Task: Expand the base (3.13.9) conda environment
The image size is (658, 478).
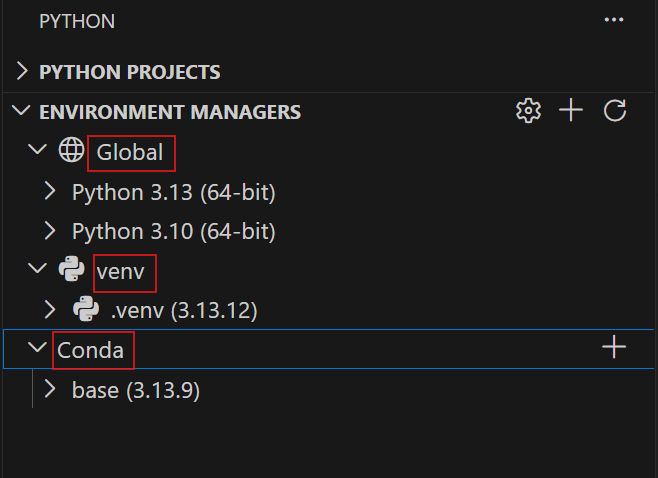Action: tap(50, 390)
